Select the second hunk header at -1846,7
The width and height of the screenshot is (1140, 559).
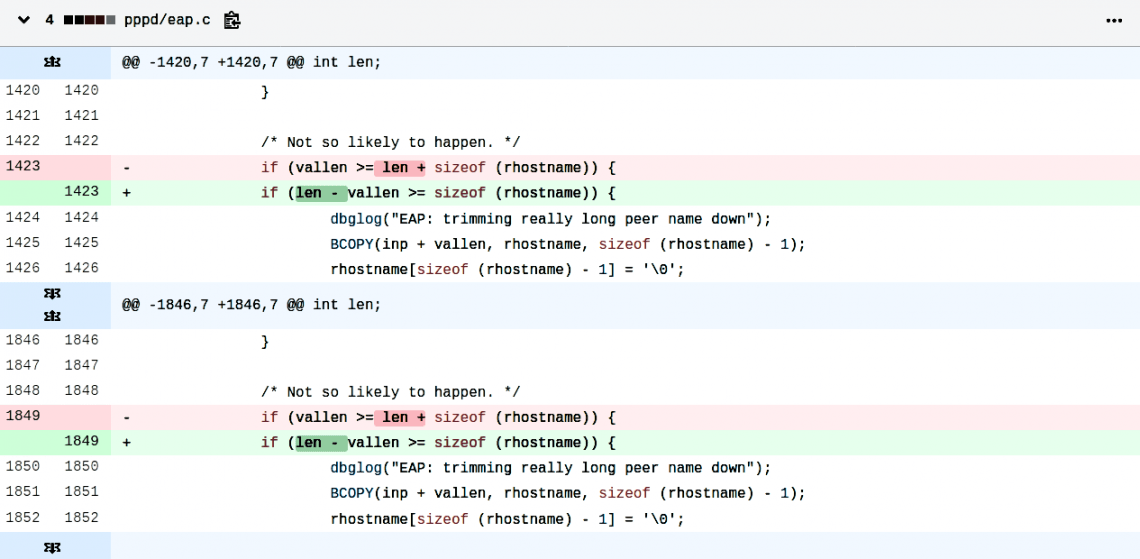pyautogui.click(x=252, y=304)
